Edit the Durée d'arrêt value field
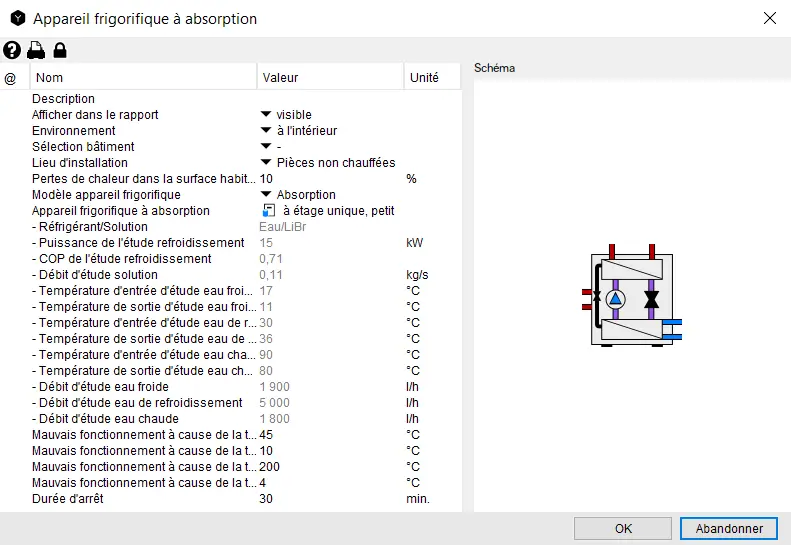Screen dimensions: 791x545 click(330, 499)
